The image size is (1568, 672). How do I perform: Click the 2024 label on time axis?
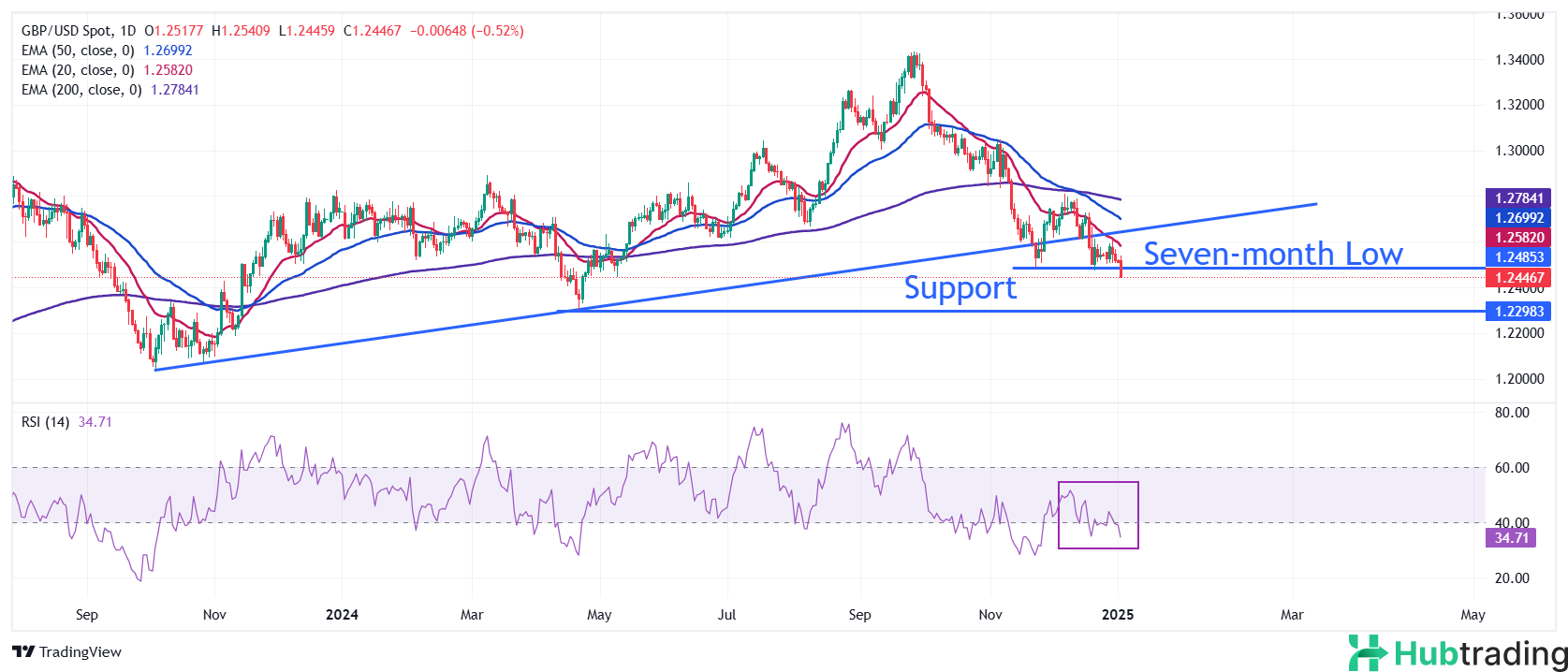click(342, 615)
